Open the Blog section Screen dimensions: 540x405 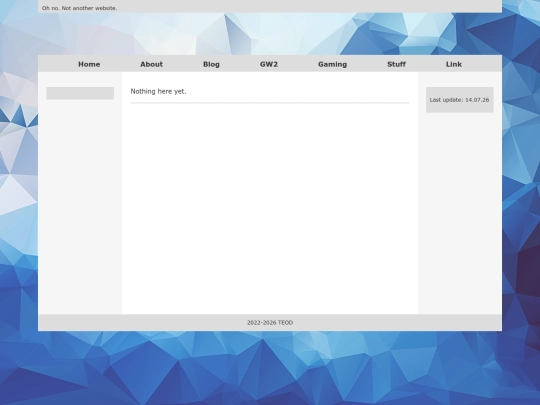(x=211, y=64)
